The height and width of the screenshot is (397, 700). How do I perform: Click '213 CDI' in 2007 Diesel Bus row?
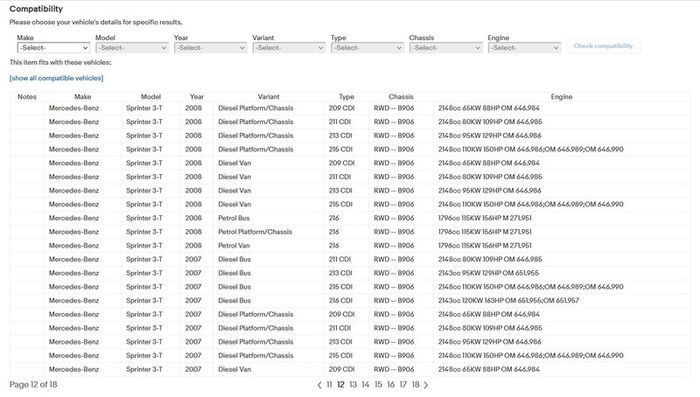click(341, 273)
